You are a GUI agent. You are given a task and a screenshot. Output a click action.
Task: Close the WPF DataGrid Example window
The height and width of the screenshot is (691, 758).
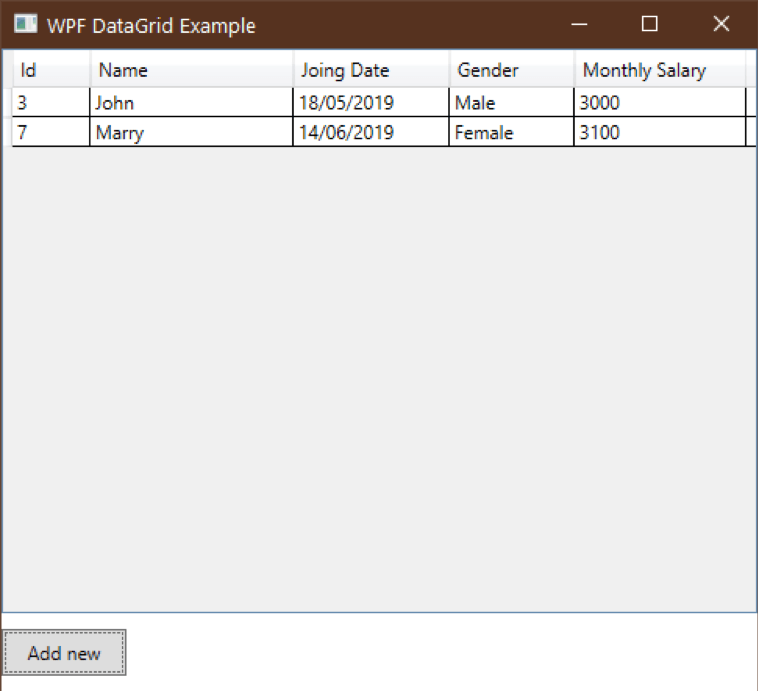click(x=721, y=24)
